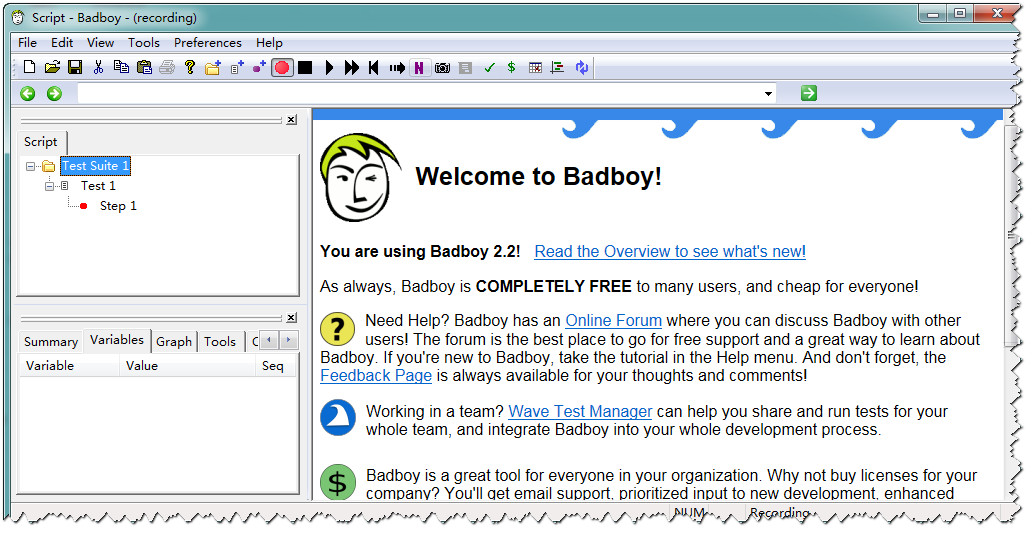This screenshot has width=1032, height=533.
Task: Close the Script panel with its x button
Action: click(292, 120)
